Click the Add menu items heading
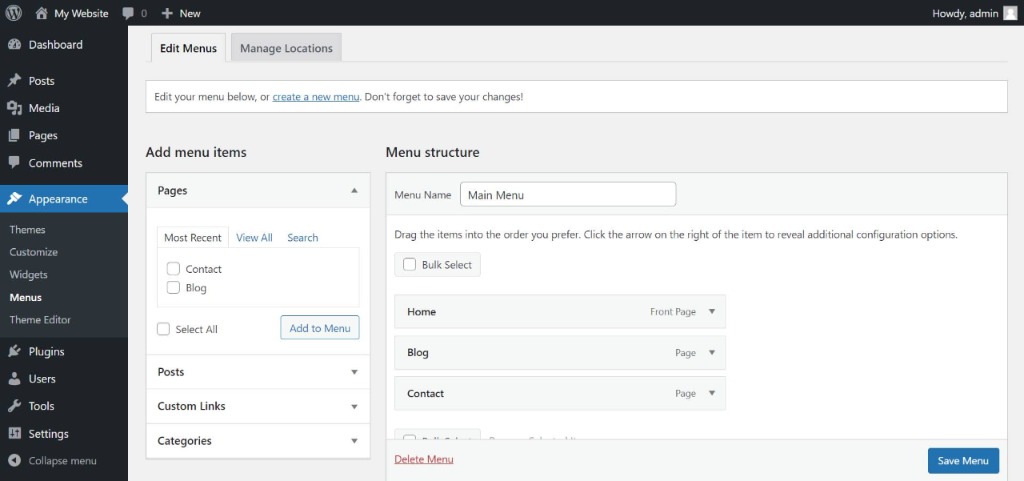This screenshot has width=1024, height=481. click(196, 152)
